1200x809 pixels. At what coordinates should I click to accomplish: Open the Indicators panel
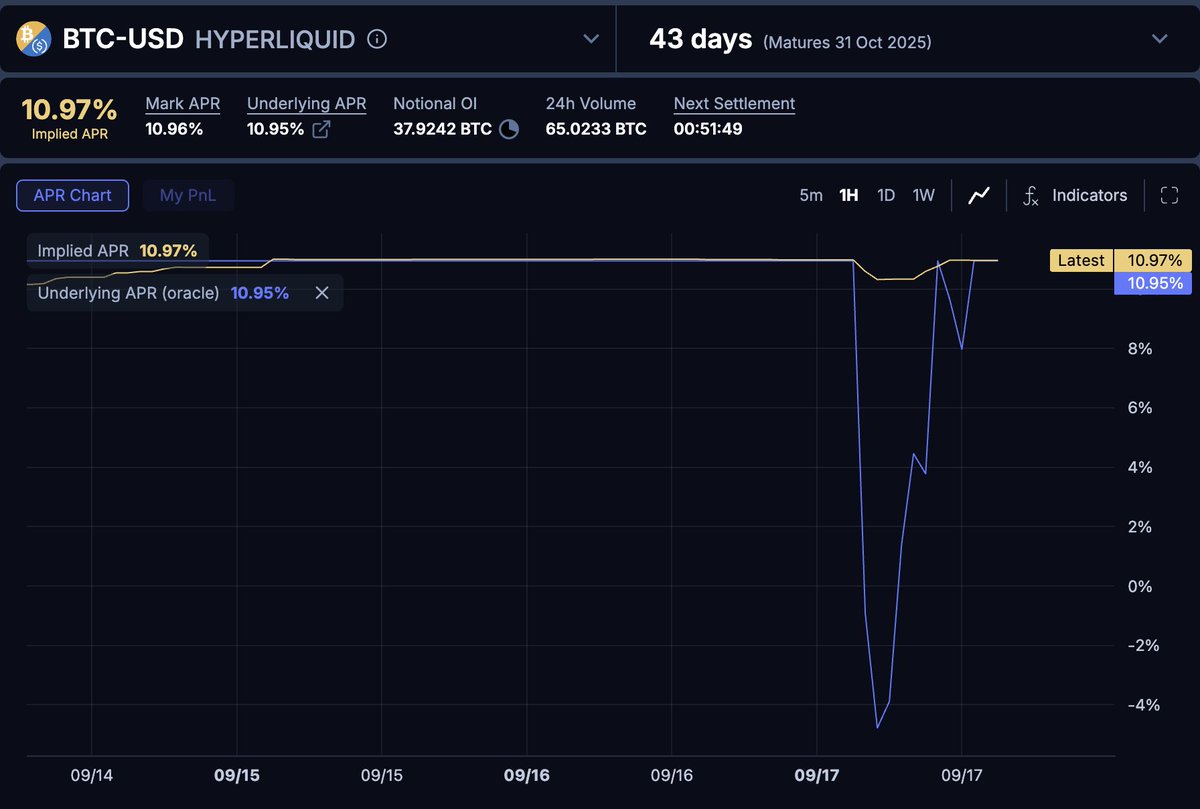[1089, 195]
